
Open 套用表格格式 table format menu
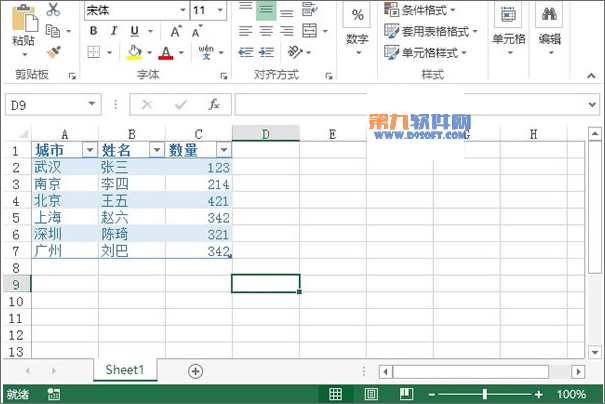(x=431, y=31)
